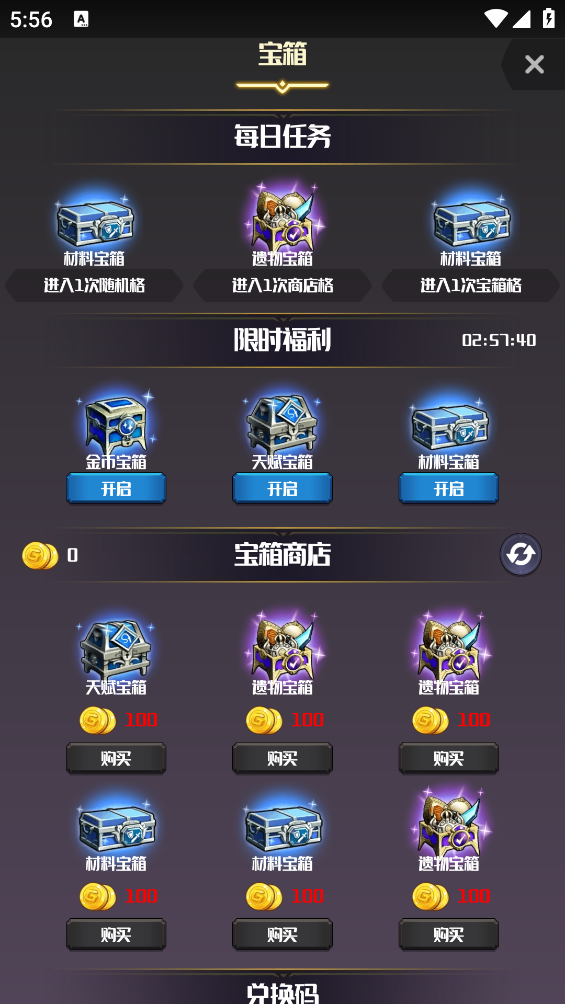The height and width of the screenshot is (1004, 565).
Task: Close the 宝箱 panel
Action: pyautogui.click(x=534, y=64)
